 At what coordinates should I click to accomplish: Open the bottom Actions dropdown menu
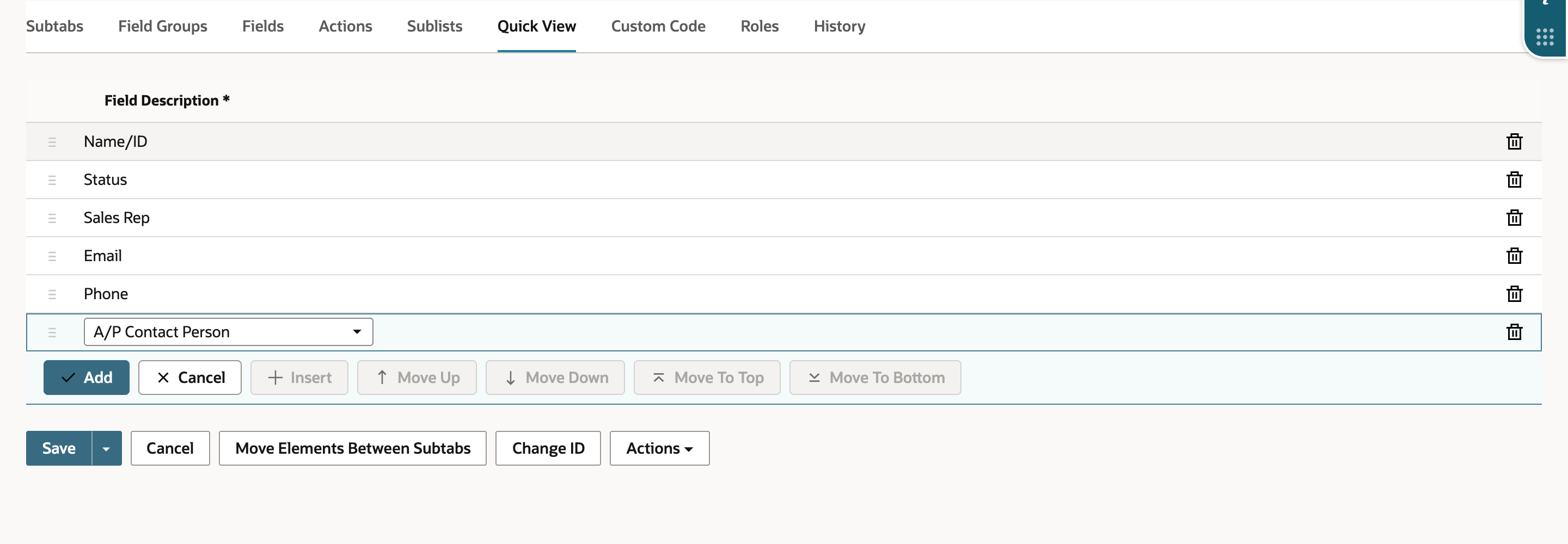click(659, 448)
